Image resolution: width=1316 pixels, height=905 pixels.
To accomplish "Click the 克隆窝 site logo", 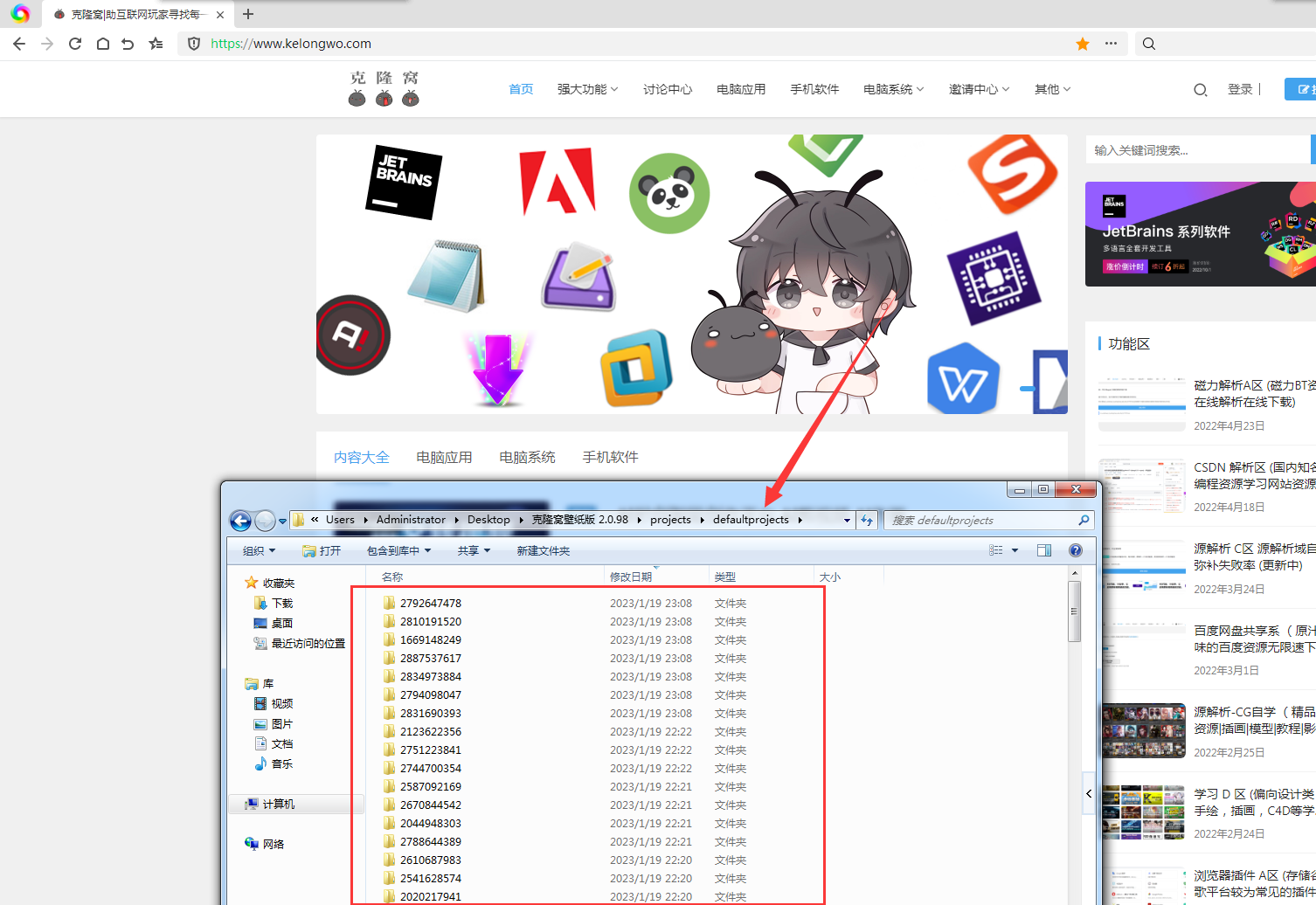I will 384,88.
